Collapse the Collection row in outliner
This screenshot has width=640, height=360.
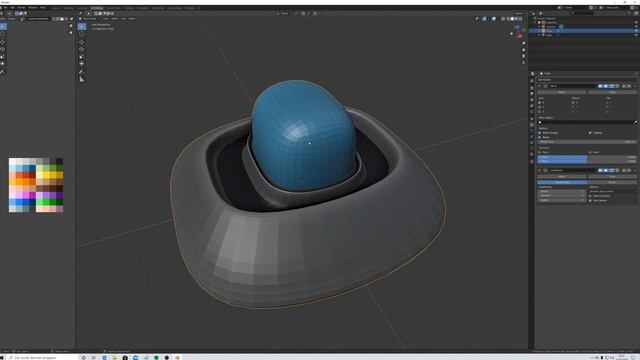point(535,22)
